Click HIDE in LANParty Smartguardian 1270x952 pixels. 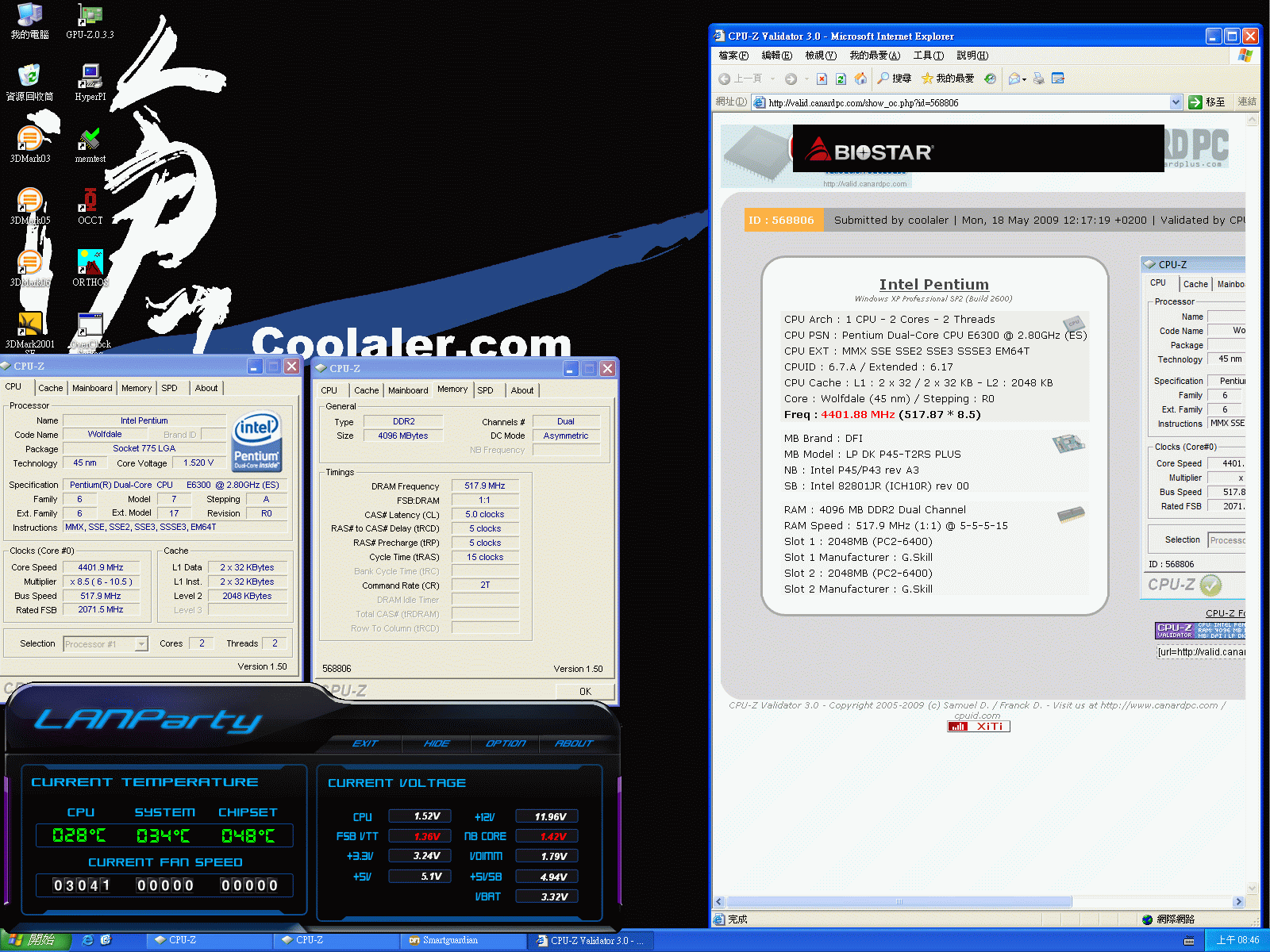(437, 743)
